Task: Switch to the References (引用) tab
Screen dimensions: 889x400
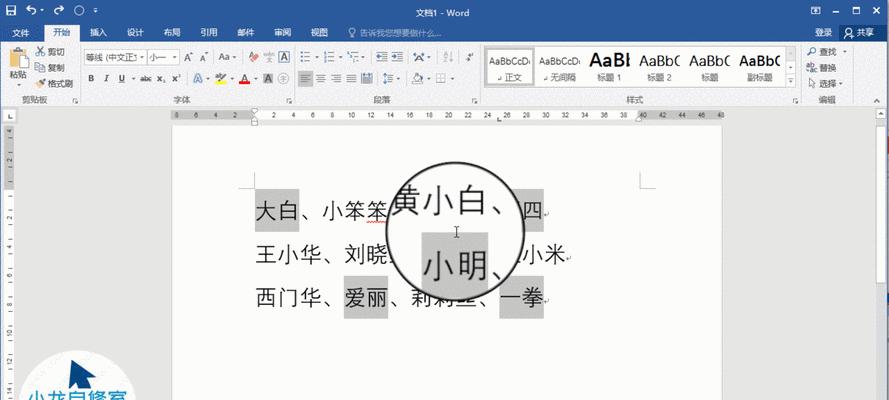Action: pyautogui.click(x=209, y=33)
